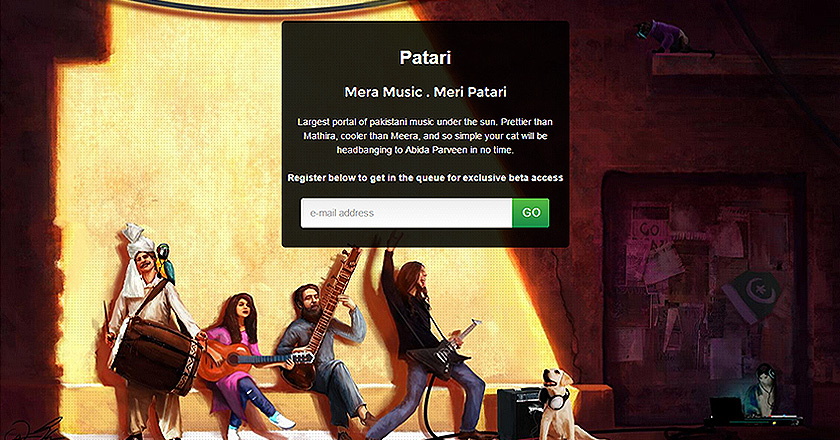Click the purple cat on the upper ledge
Viewport: 840px width, 440px height.
[664, 35]
